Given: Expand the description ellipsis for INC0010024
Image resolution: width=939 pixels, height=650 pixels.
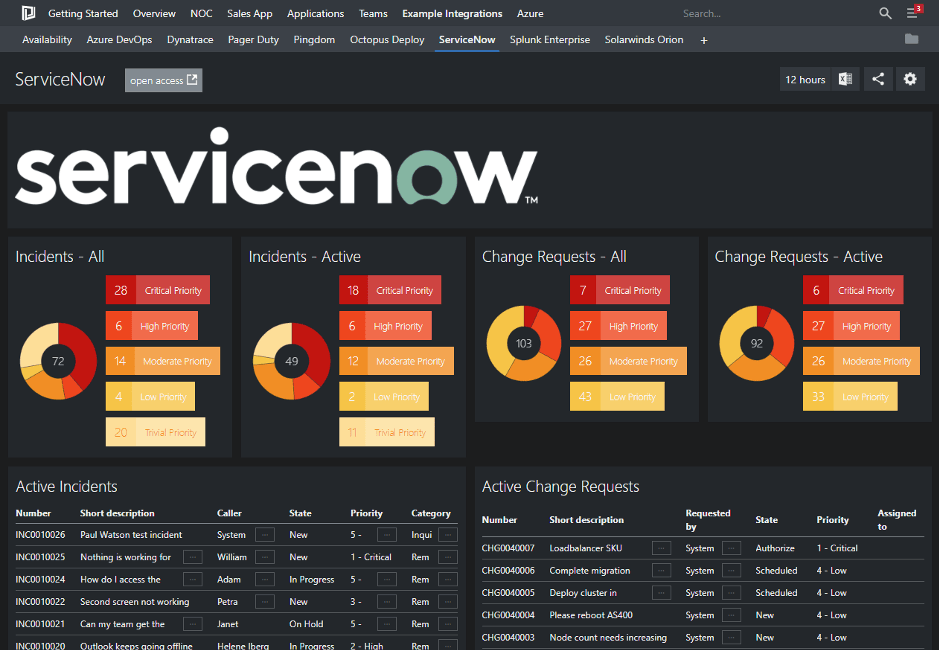Looking at the screenshot, I should (x=192, y=579).
